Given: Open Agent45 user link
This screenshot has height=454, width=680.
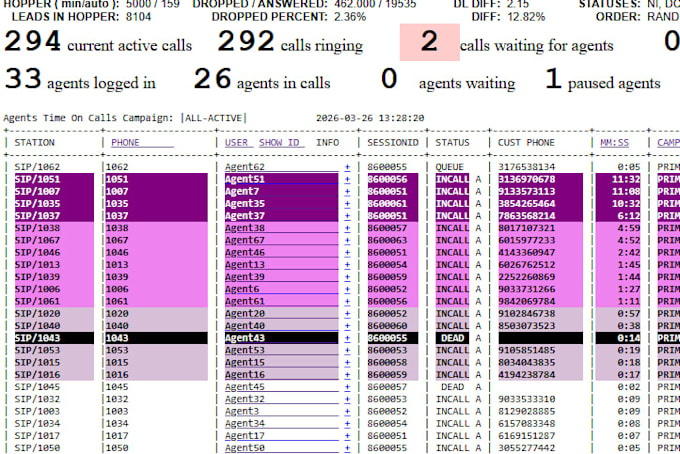Looking at the screenshot, I should 281,387.
